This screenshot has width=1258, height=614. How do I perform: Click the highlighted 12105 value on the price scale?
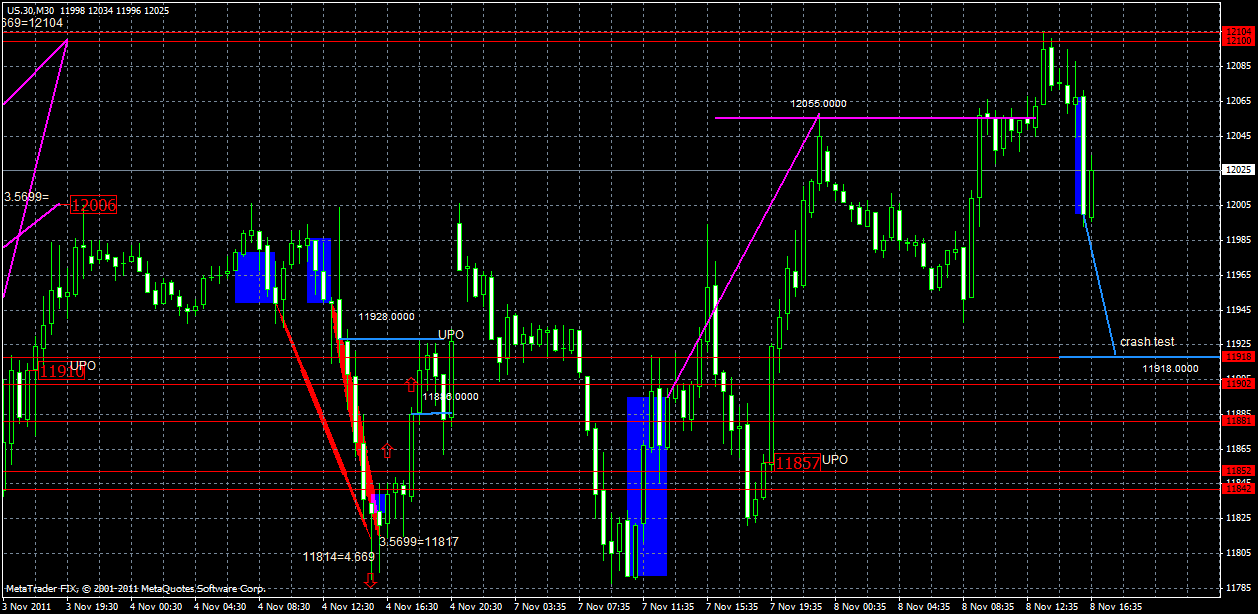point(1240,31)
